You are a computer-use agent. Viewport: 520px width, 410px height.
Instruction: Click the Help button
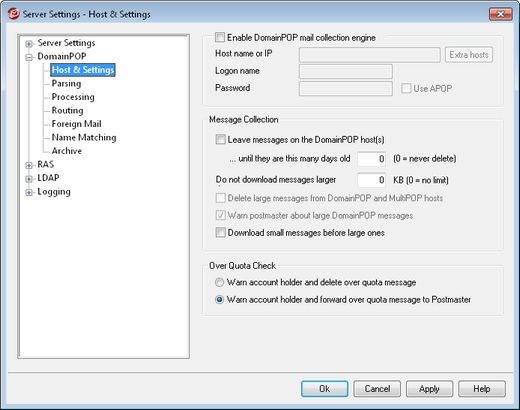482,389
